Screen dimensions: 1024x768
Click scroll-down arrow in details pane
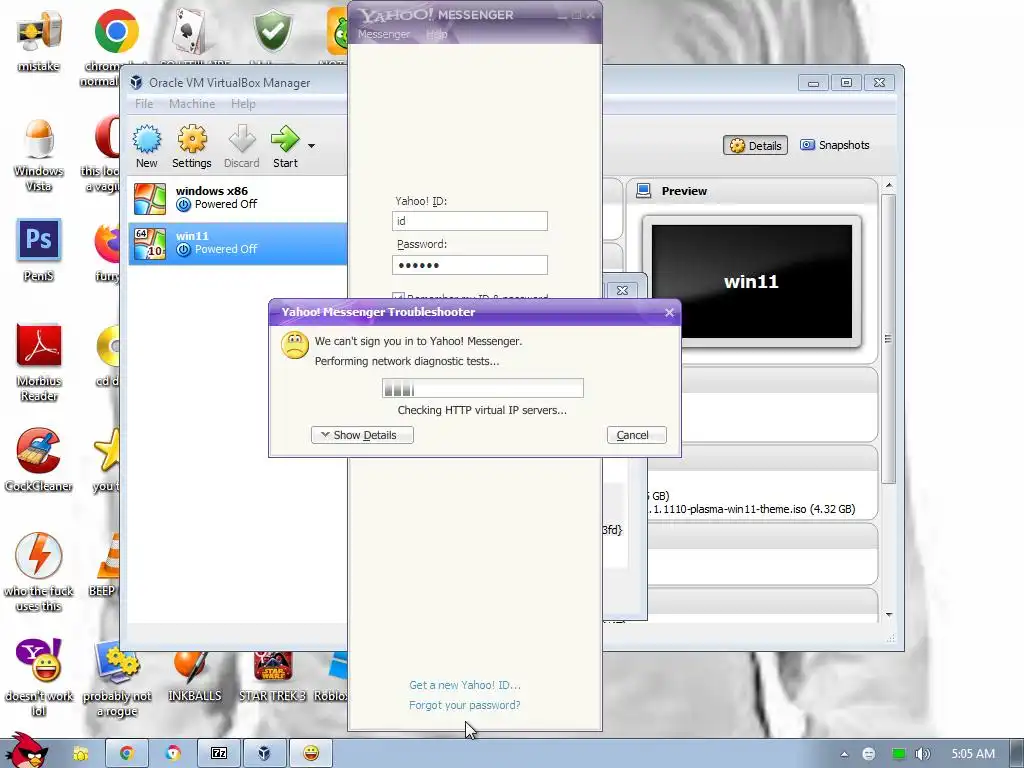(889, 615)
